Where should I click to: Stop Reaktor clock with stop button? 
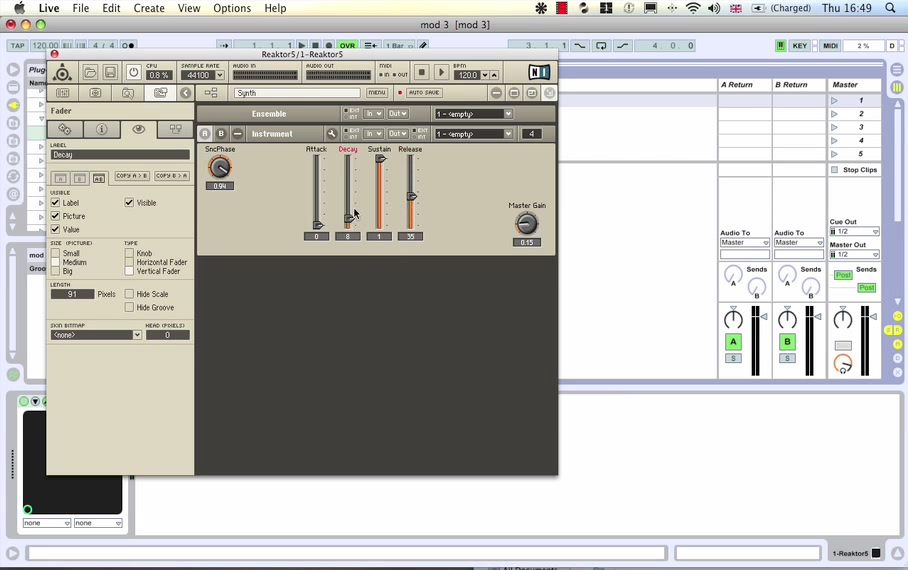tap(422, 72)
